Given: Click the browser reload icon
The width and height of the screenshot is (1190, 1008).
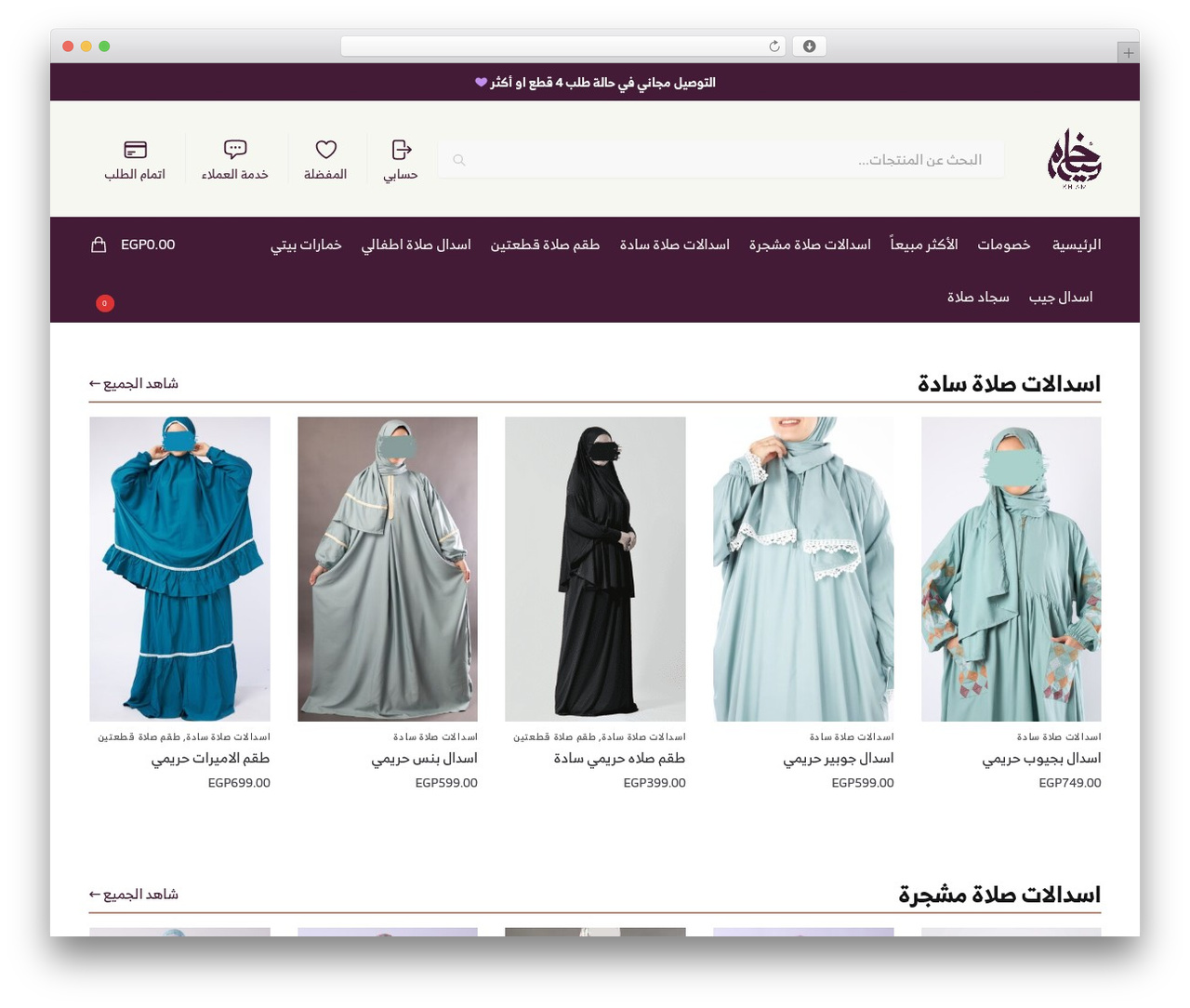Looking at the screenshot, I should pyautogui.click(x=773, y=46).
